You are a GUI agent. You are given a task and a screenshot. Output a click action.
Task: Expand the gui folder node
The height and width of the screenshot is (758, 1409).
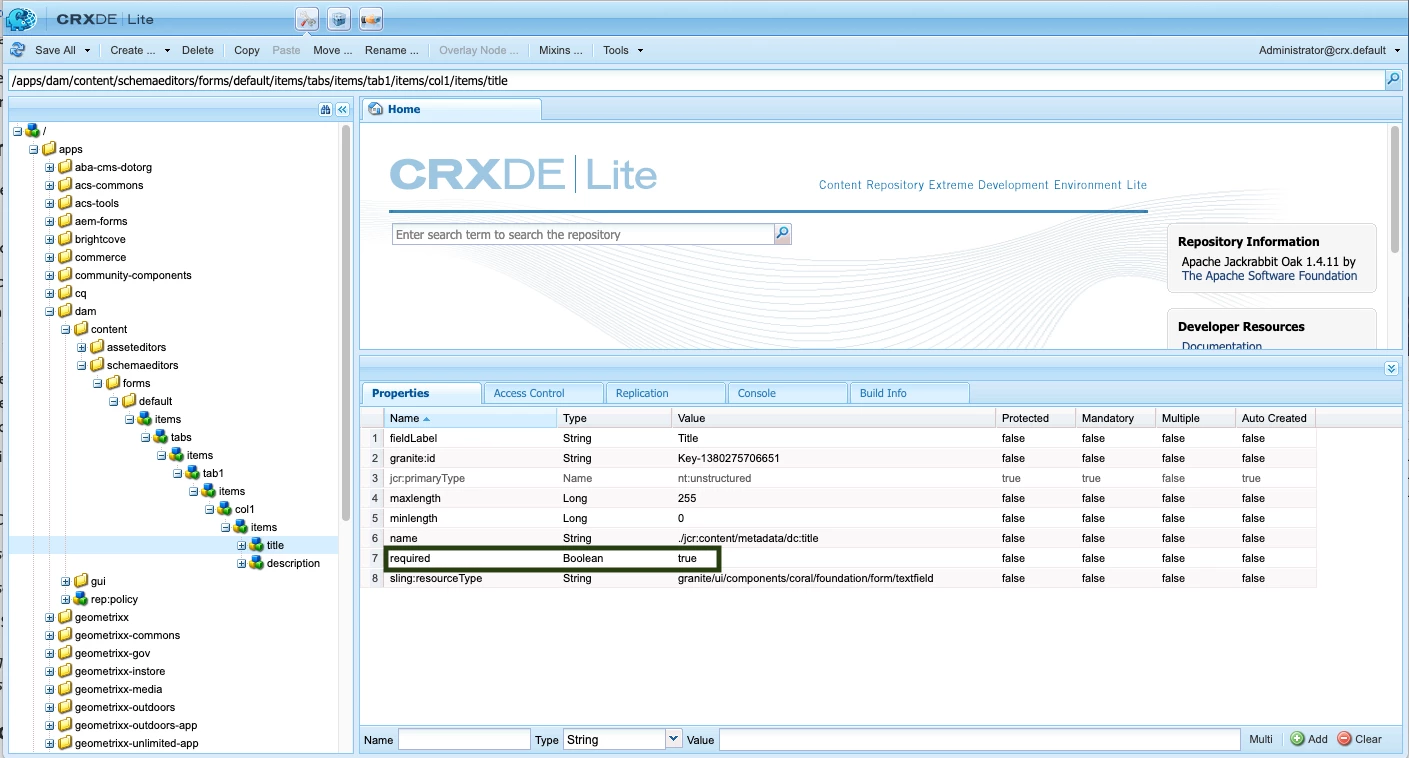pos(65,581)
